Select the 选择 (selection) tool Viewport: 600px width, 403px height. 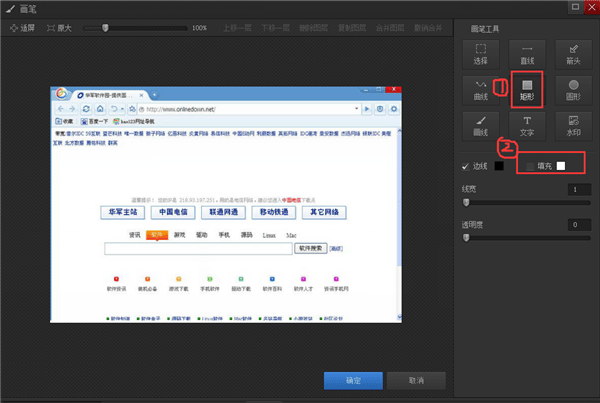[x=480, y=53]
